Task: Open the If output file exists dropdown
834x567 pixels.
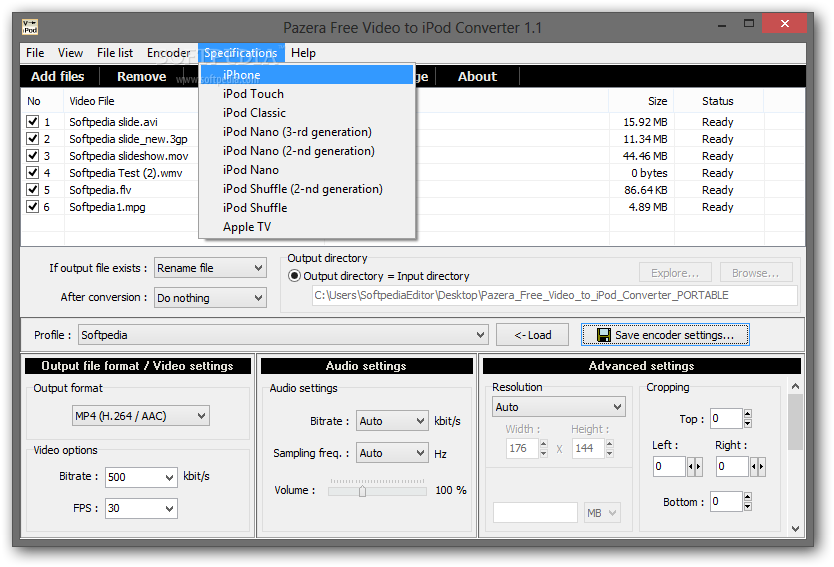Action: point(210,268)
